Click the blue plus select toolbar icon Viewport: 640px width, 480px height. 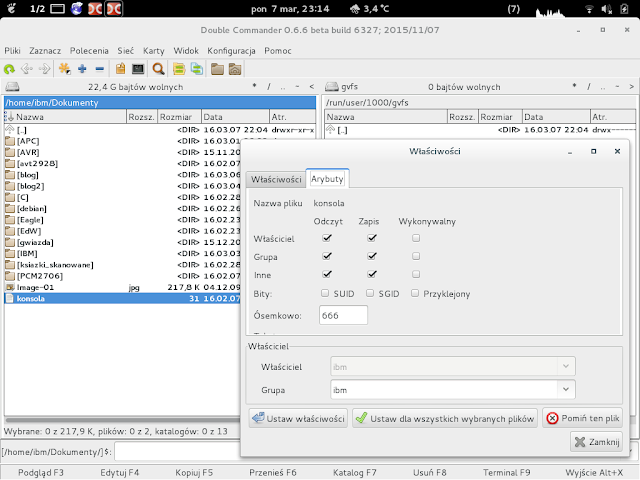(x=82, y=69)
